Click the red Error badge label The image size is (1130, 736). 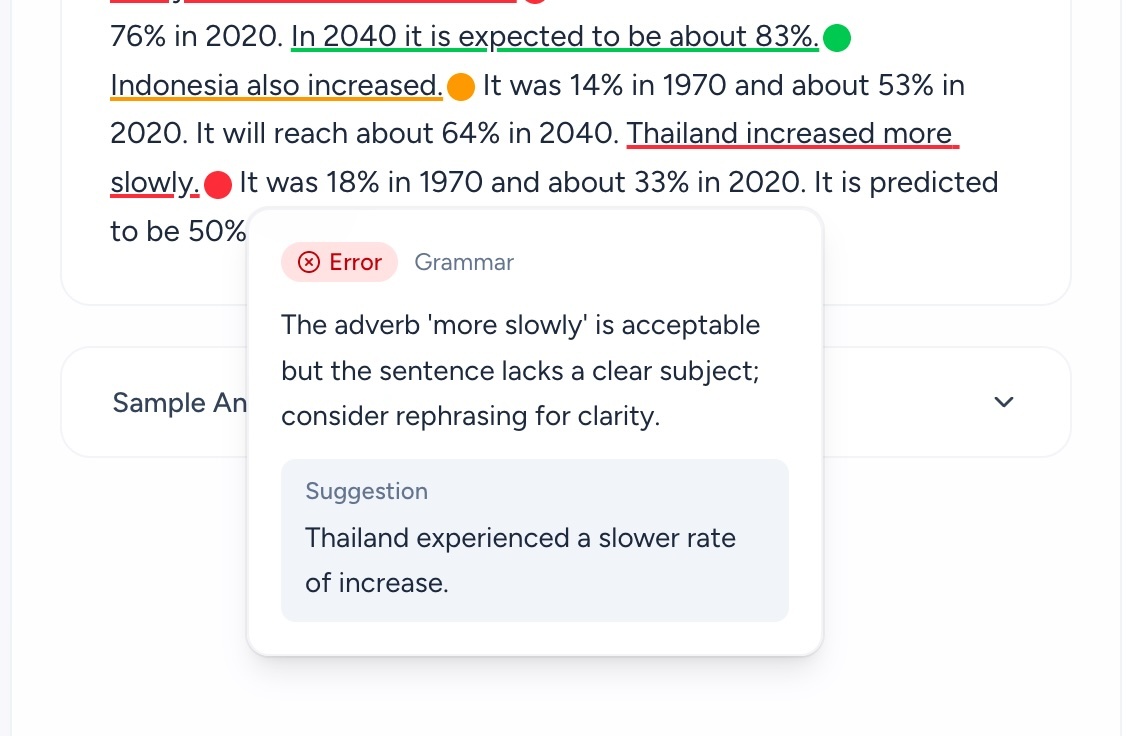pyautogui.click(x=339, y=262)
